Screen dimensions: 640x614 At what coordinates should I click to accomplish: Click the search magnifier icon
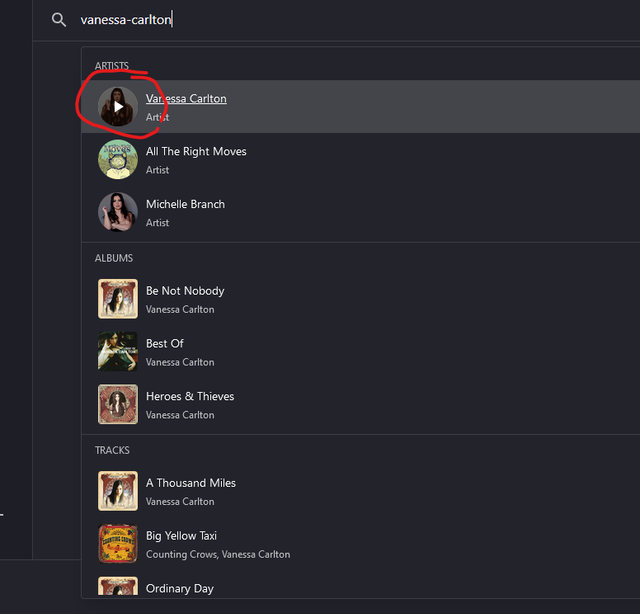point(59,20)
